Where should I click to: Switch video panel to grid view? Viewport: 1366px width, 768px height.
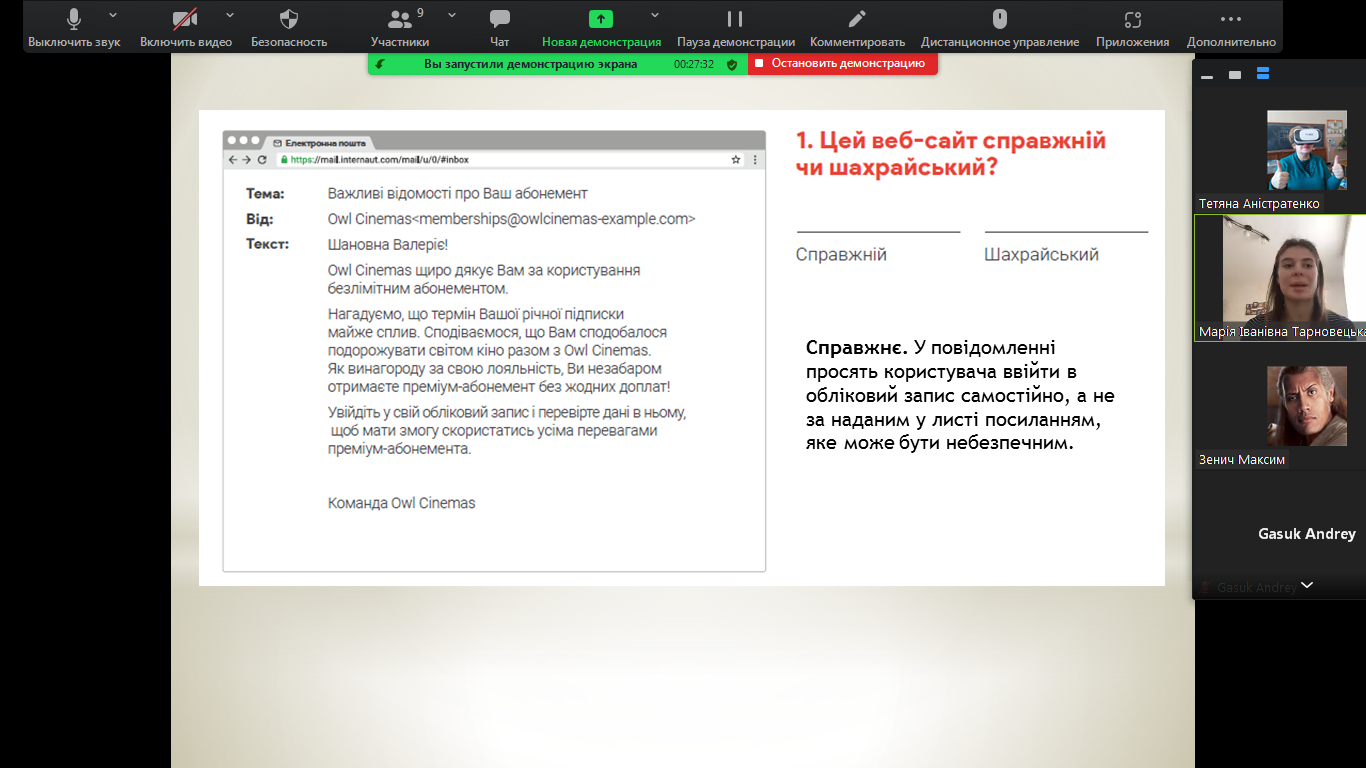[1263, 74]
